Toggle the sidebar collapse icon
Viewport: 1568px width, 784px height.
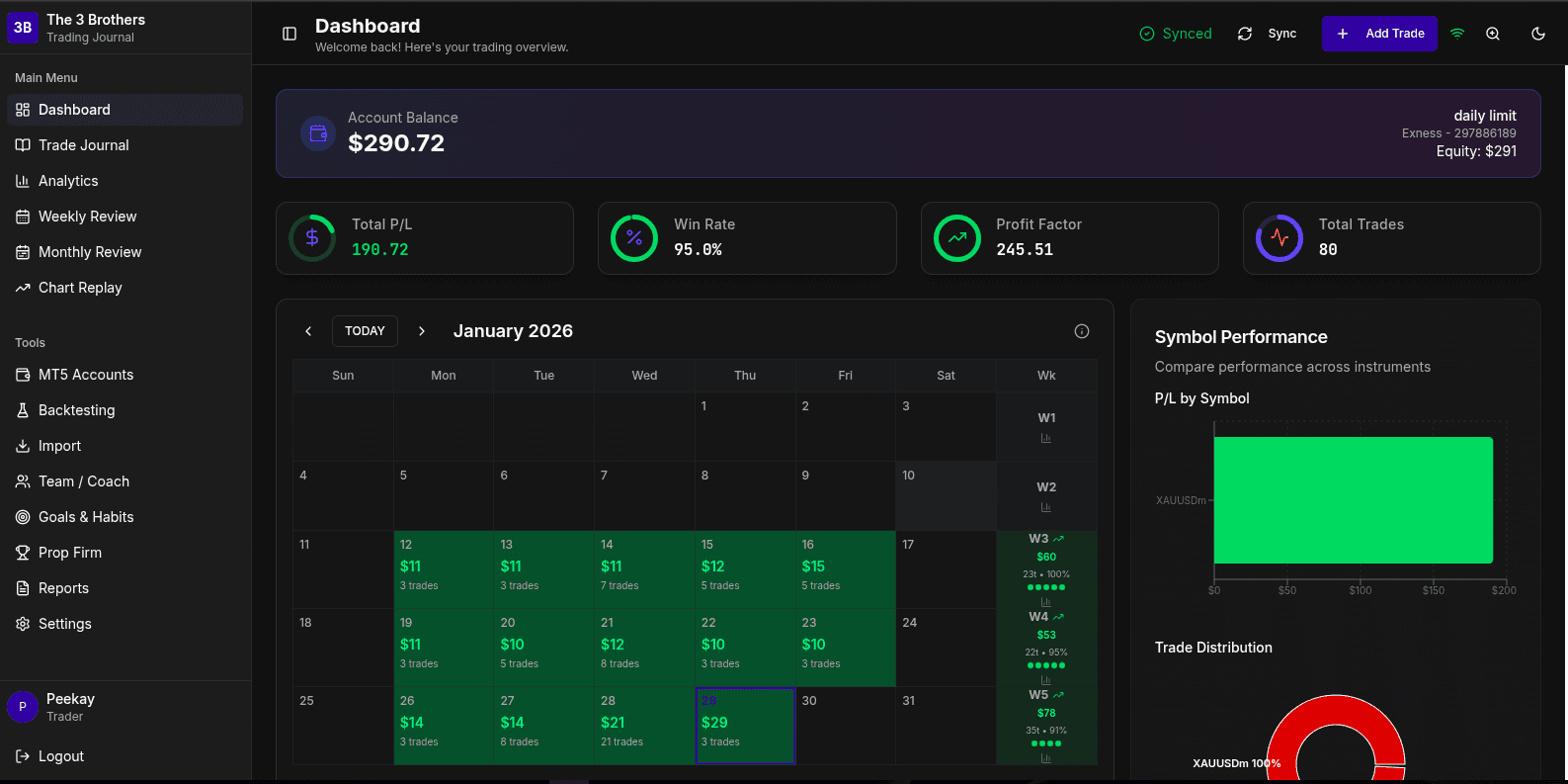coord(289,34)
